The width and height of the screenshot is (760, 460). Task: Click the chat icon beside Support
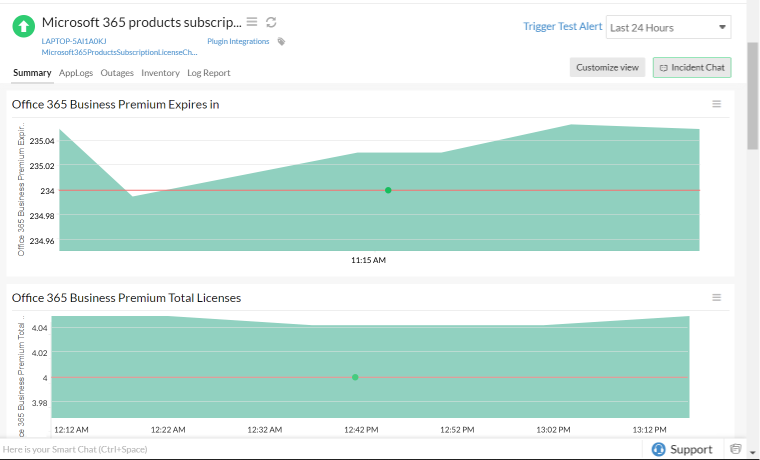coord(736,448)
